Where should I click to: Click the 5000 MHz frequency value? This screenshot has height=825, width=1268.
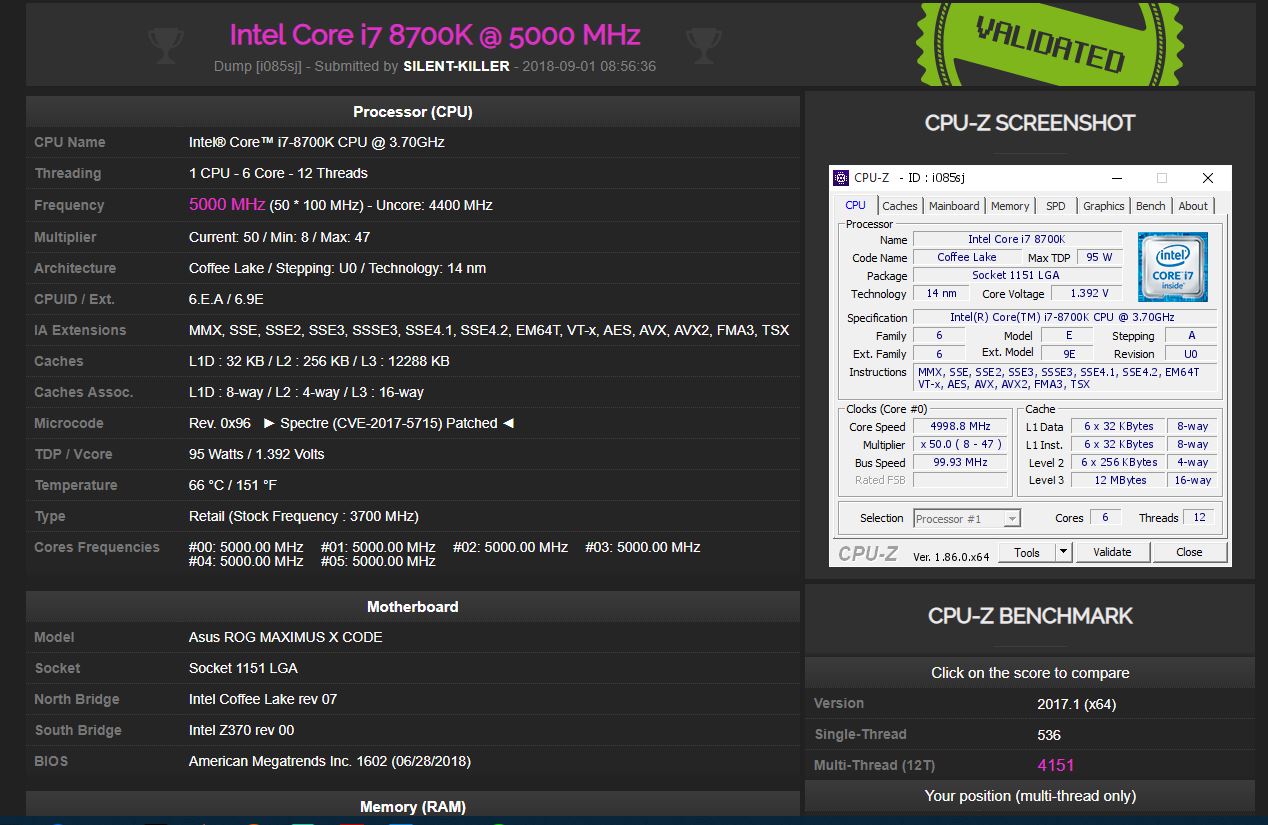227,204
